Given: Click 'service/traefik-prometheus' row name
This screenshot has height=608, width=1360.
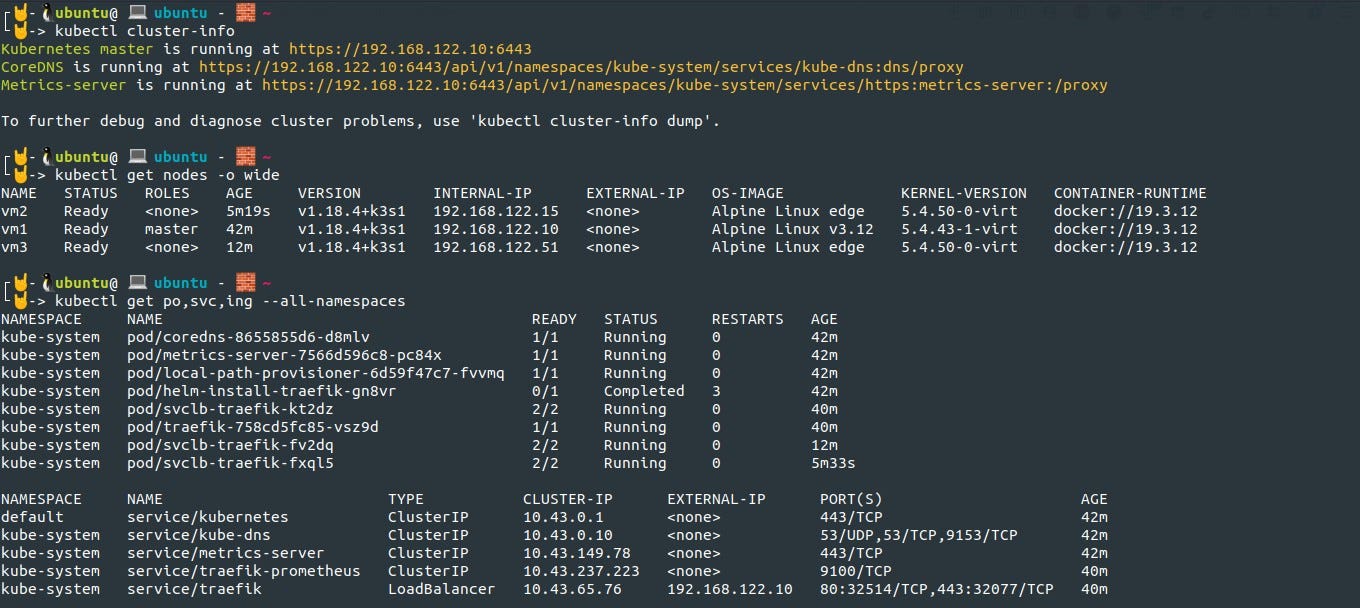Looking at the screenshot, I should [244, 571].
